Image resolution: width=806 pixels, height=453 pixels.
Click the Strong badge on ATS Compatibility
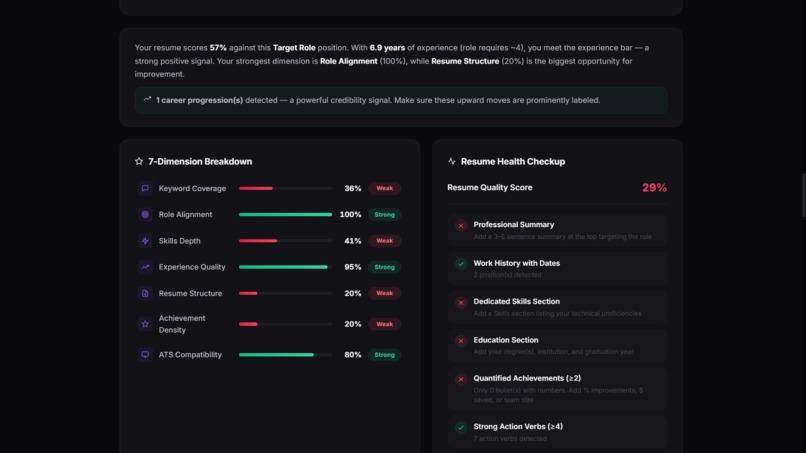click(384, 354)
